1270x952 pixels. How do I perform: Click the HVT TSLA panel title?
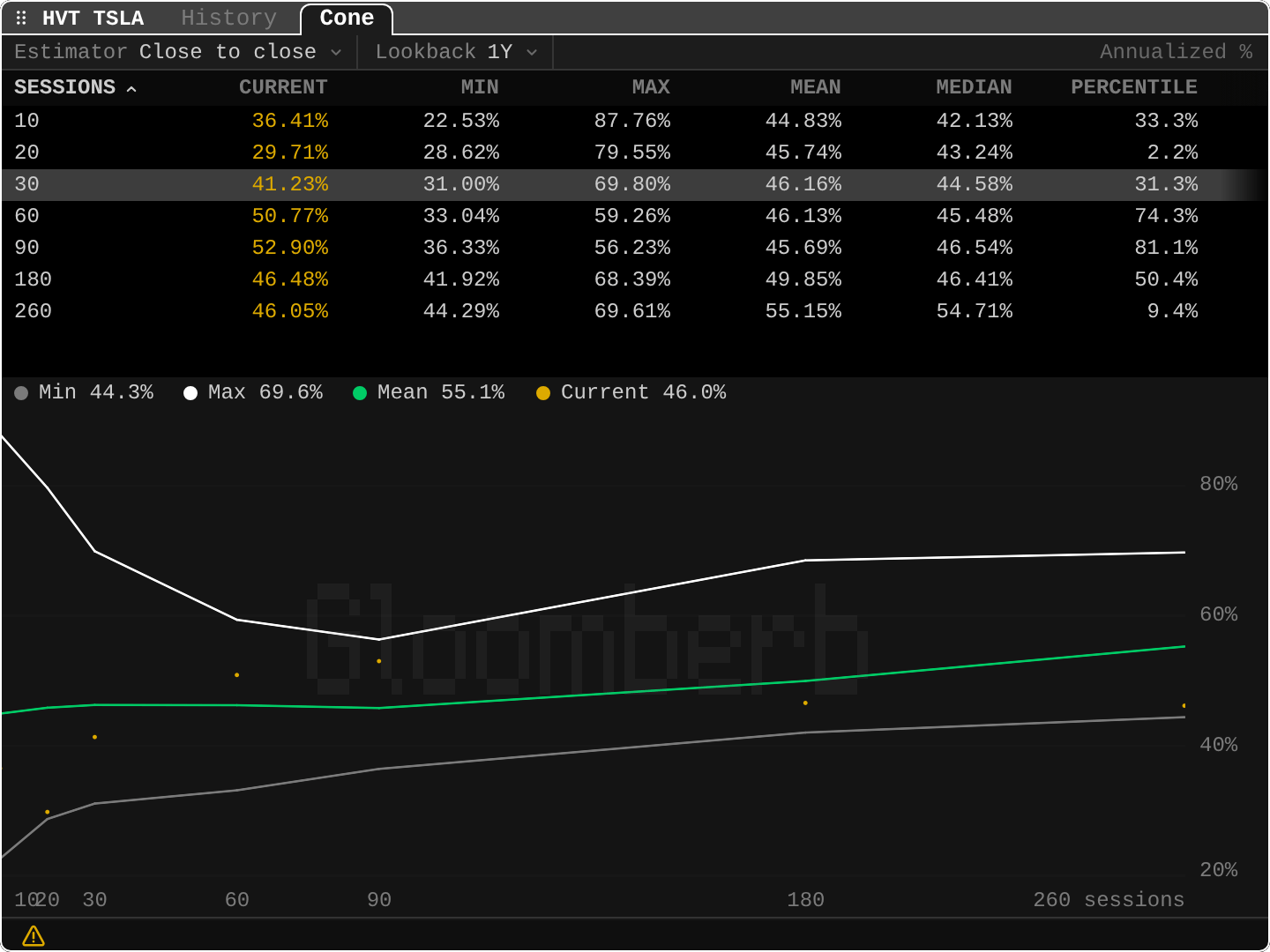93,18
